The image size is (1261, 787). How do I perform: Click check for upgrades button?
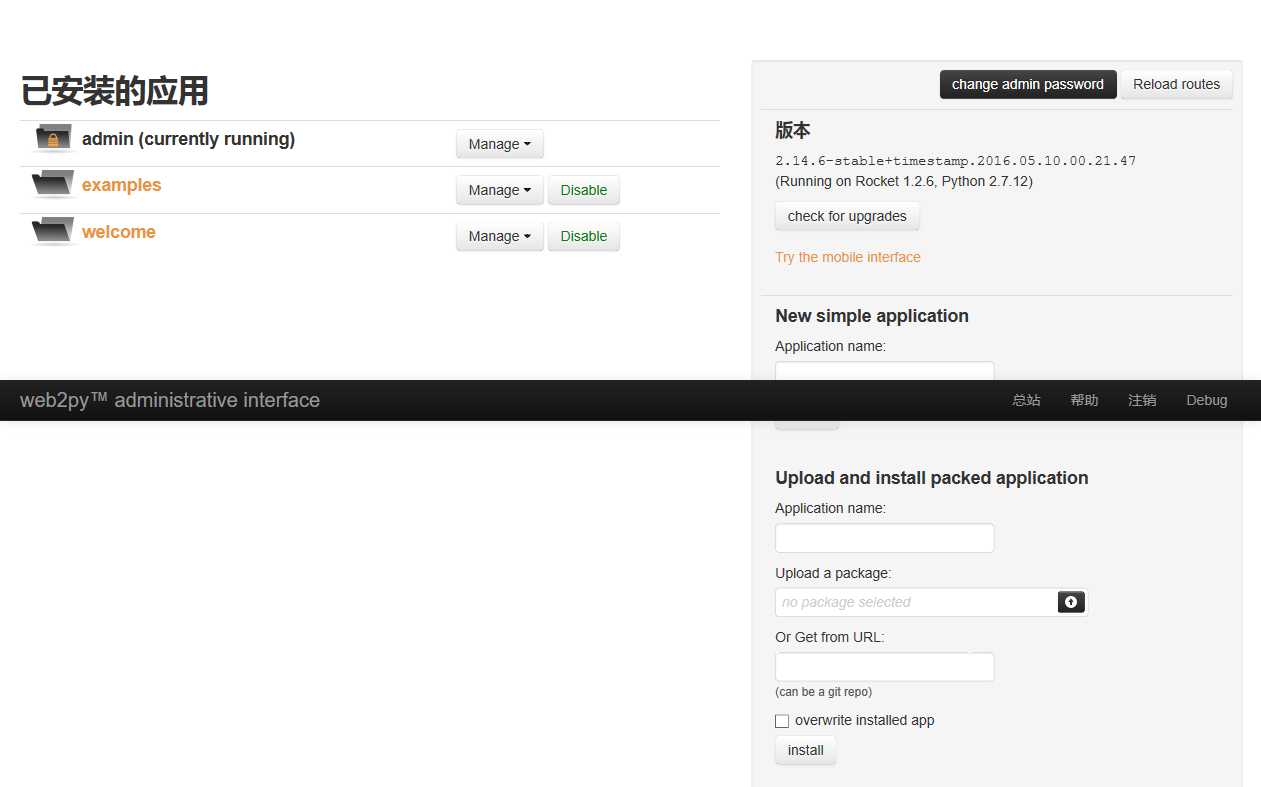(x=847, y=216)
